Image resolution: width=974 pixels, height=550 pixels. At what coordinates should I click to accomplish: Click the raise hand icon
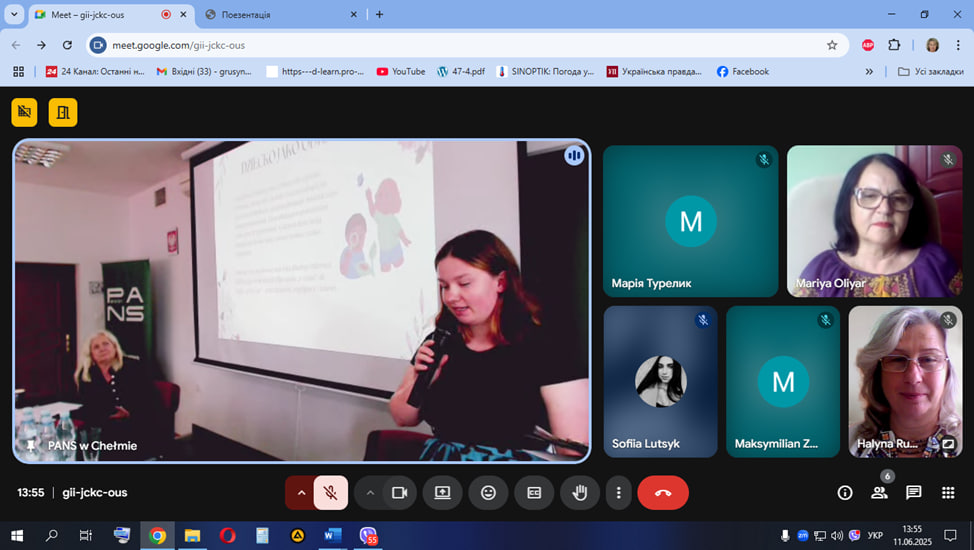579,492
